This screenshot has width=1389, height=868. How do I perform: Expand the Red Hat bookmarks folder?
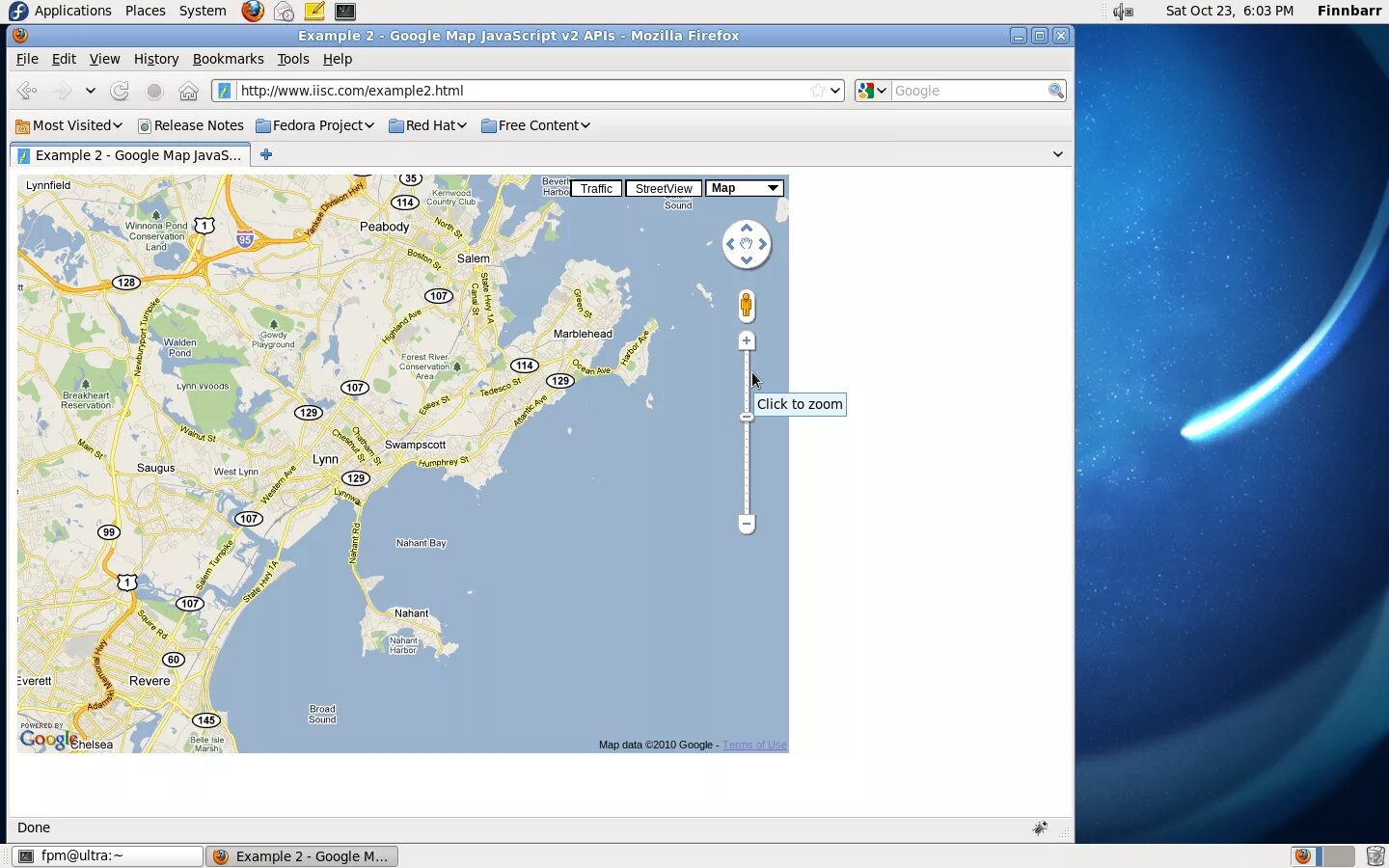(x=427, y=125)
